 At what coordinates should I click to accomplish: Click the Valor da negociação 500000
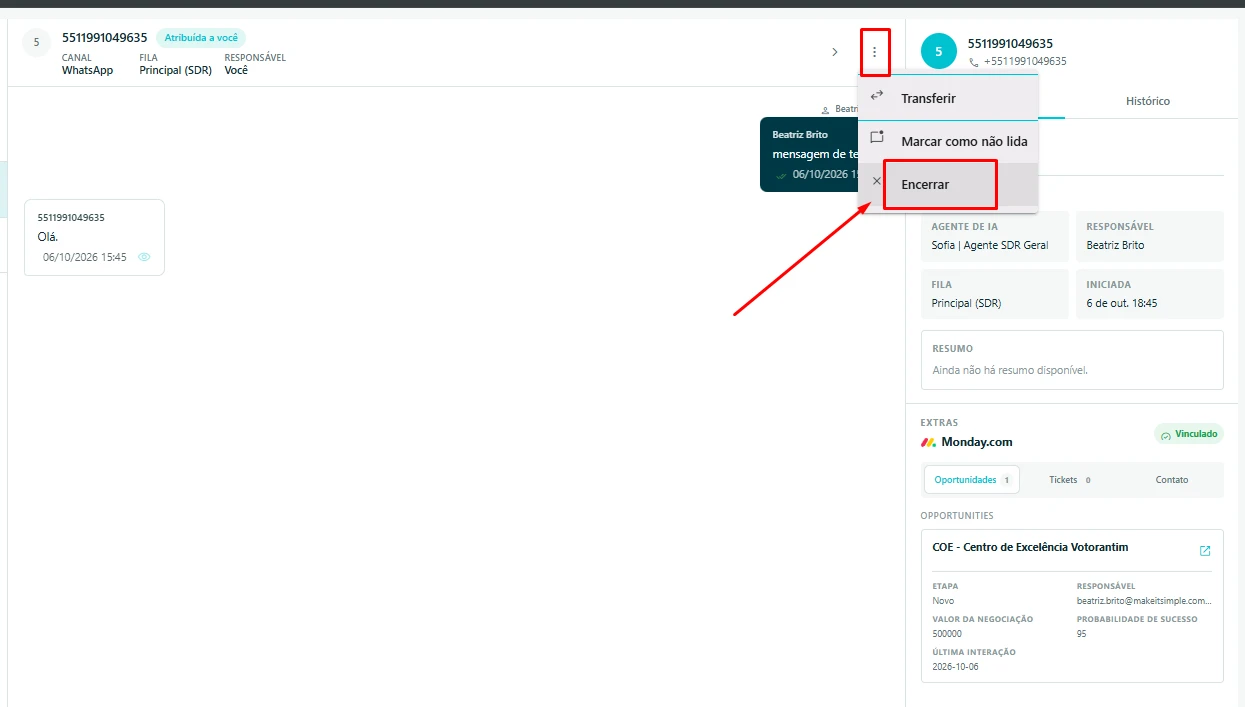947,634
